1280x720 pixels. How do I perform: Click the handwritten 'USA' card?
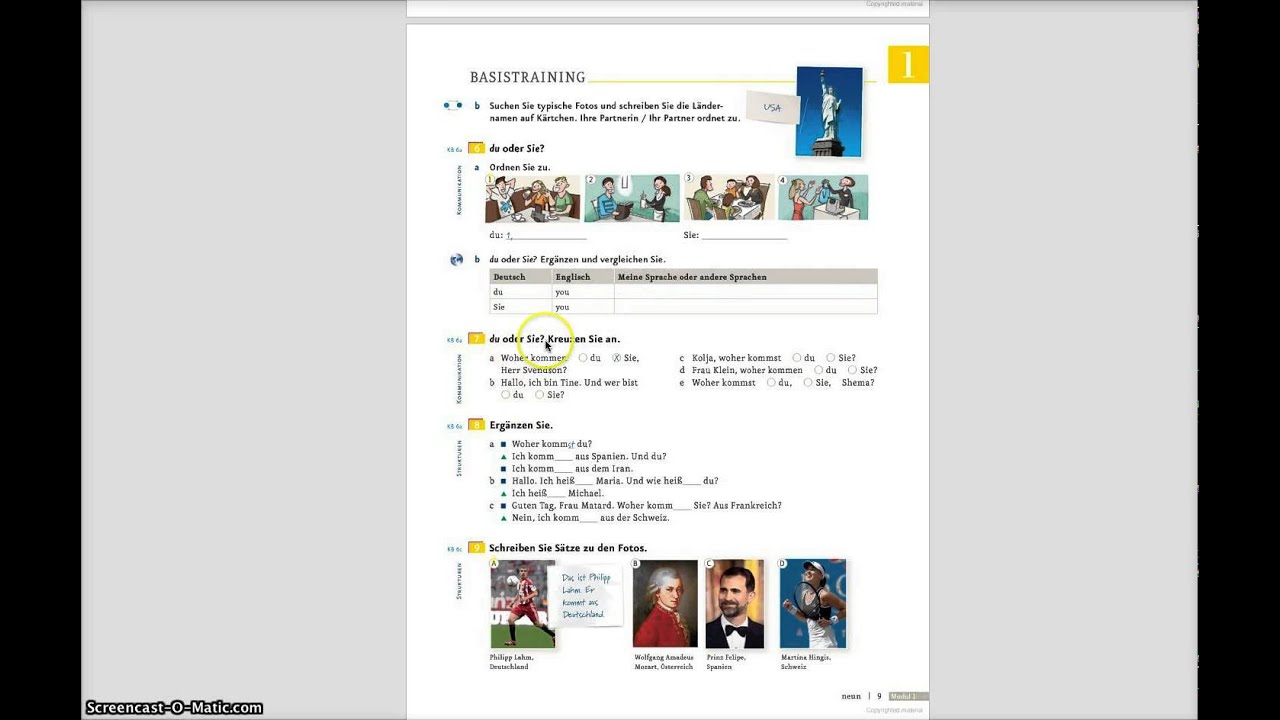coord(772,107)
